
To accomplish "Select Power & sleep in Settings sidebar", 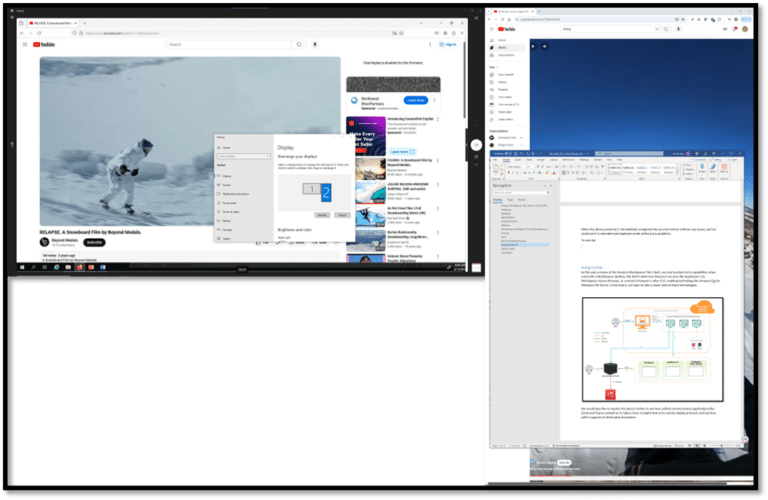I will point(230,212).
